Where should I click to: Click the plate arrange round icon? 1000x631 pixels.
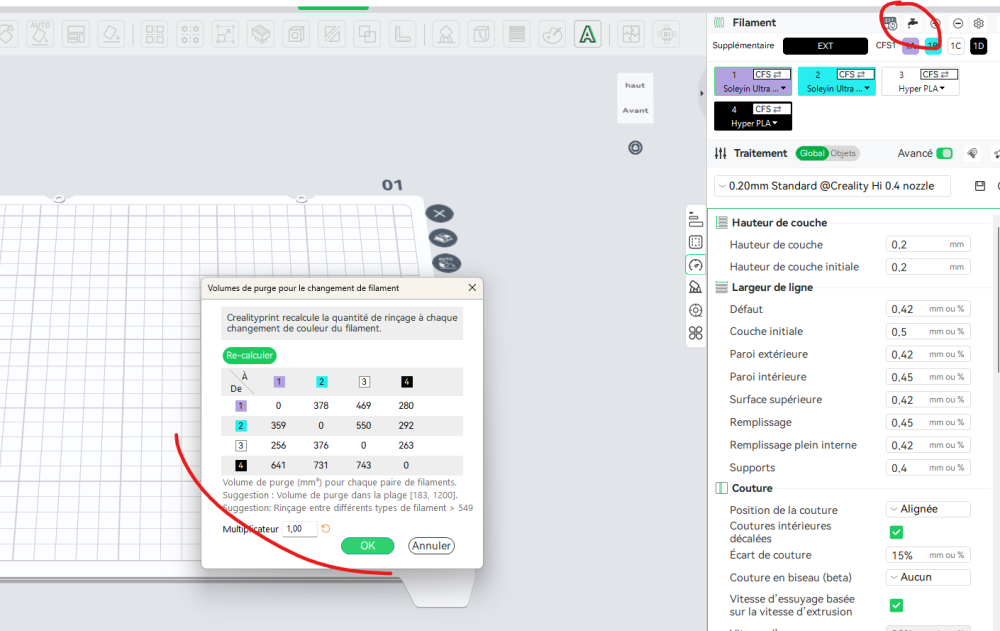pos(443,239)
